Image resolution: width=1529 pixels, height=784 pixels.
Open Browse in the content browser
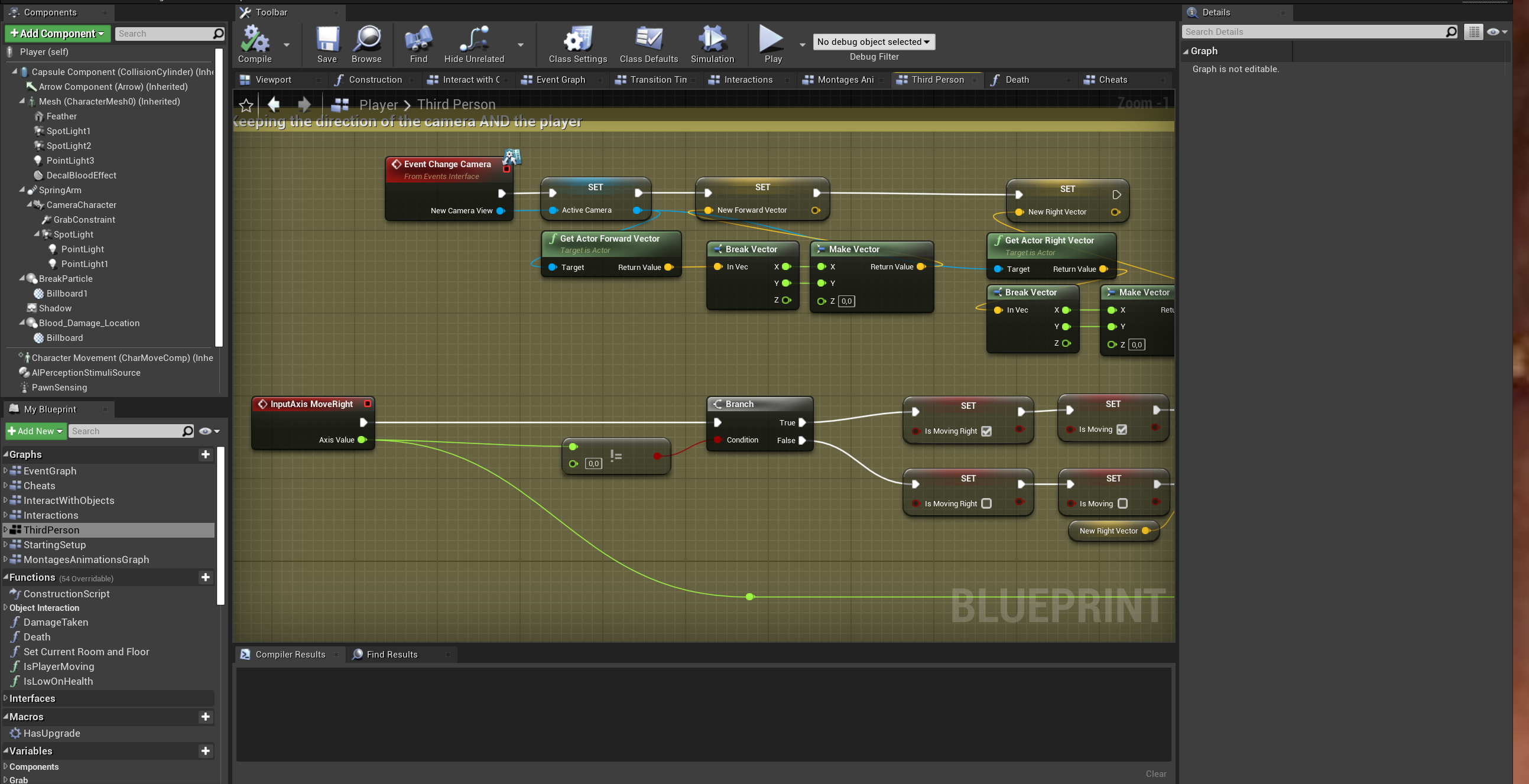367,39
